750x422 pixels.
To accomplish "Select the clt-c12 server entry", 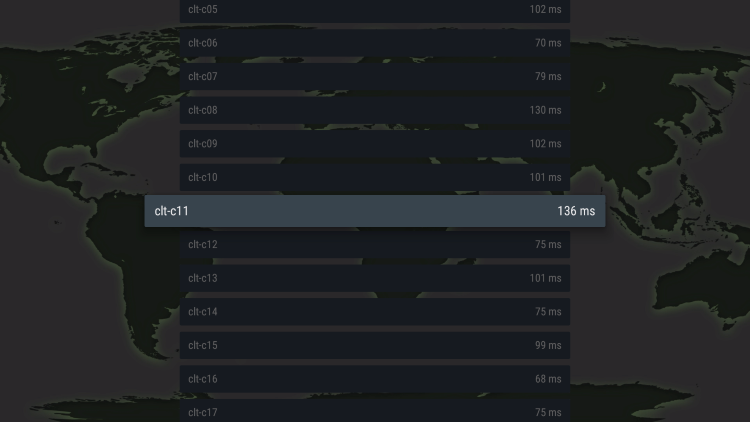I will (x=375, y=244).
